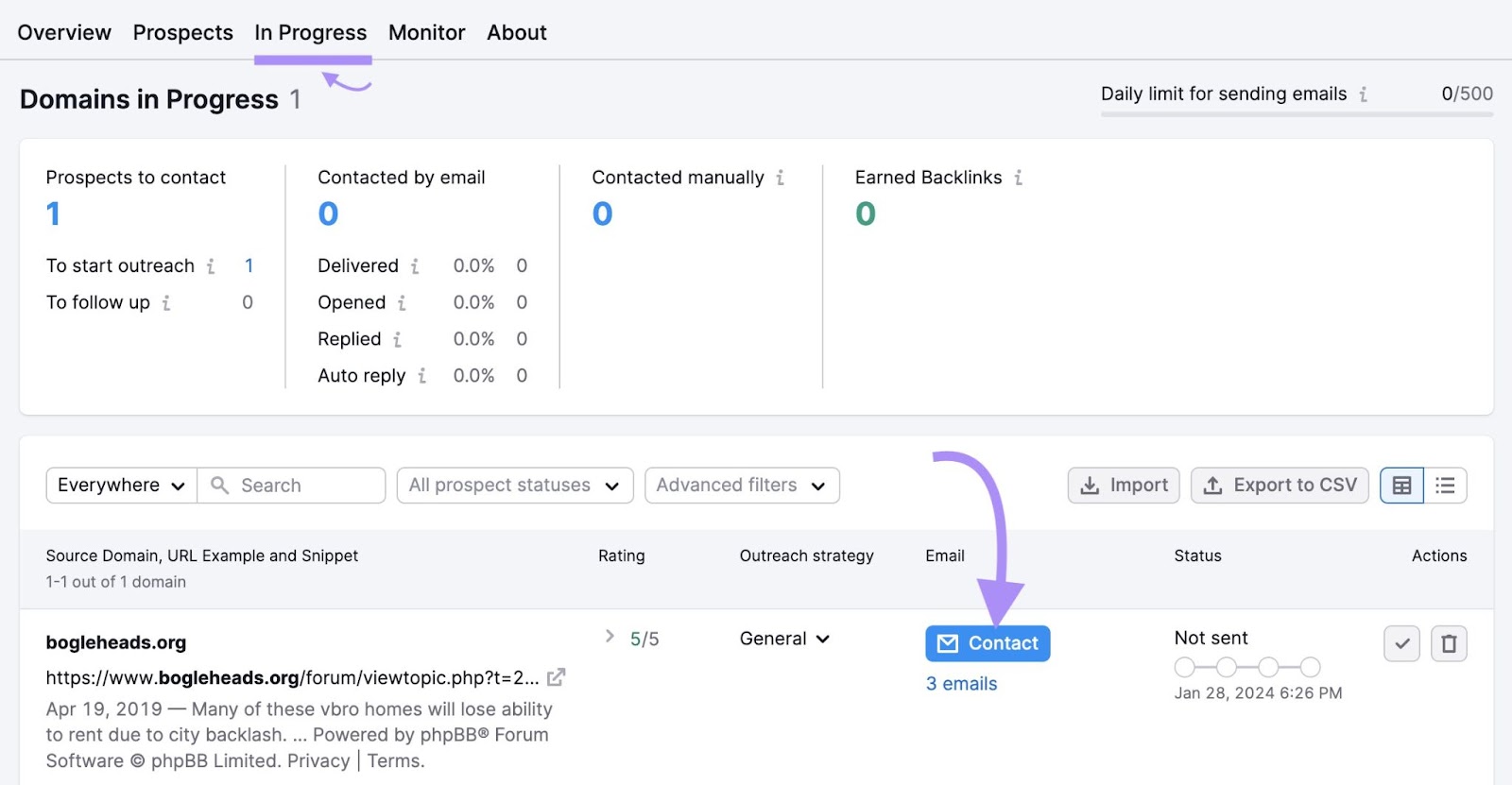Switch to table grid view
The height and width of the screenshot is (785, 1512).
tap(1401, 486)
